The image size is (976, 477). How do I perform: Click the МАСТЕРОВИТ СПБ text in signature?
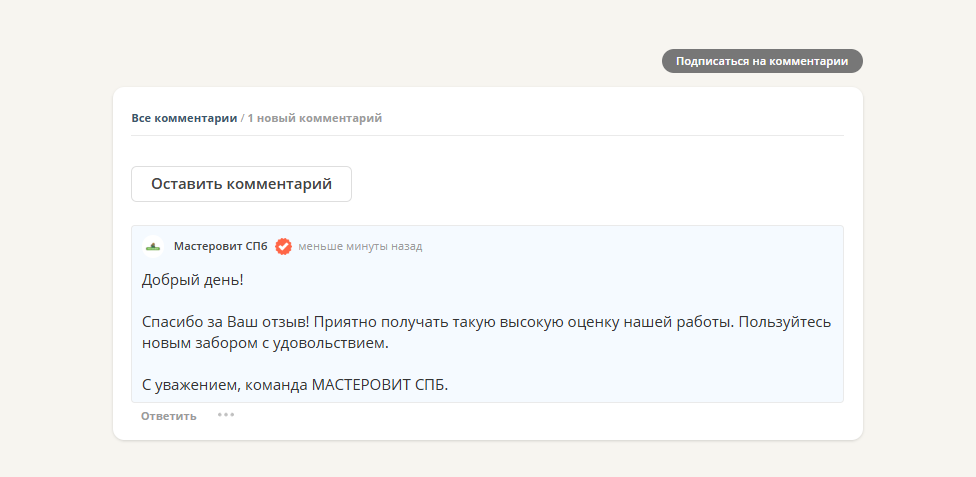coord(380,384)
